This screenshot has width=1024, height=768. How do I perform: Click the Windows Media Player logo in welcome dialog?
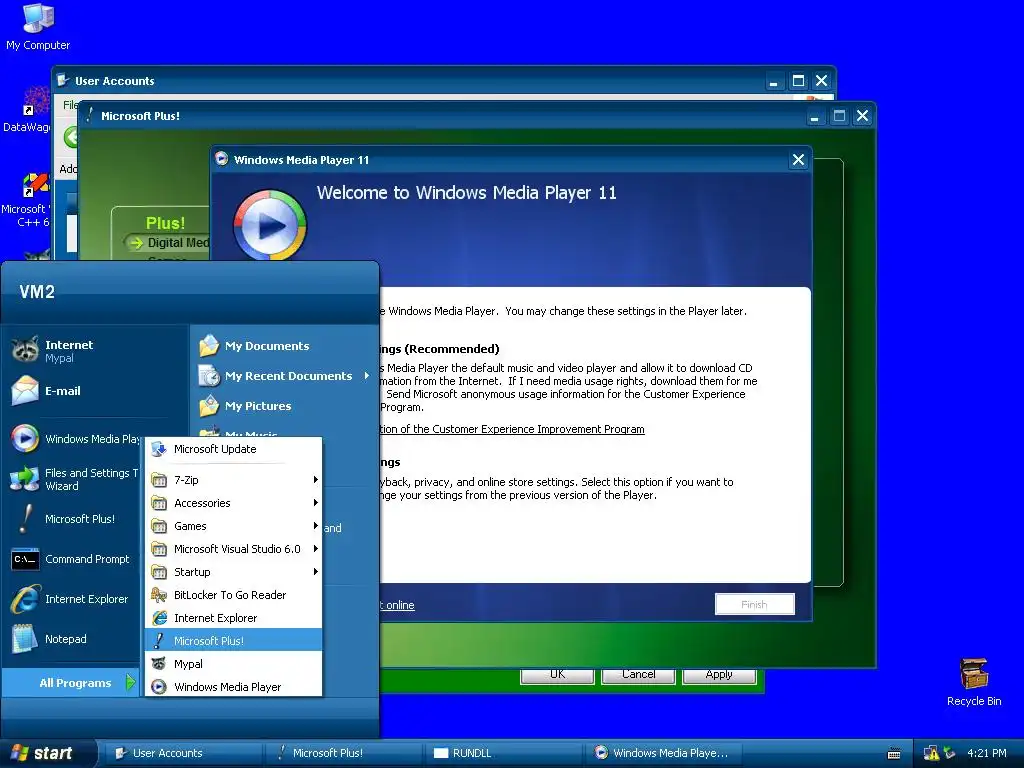pyautogui.click(x=270, y=225)
